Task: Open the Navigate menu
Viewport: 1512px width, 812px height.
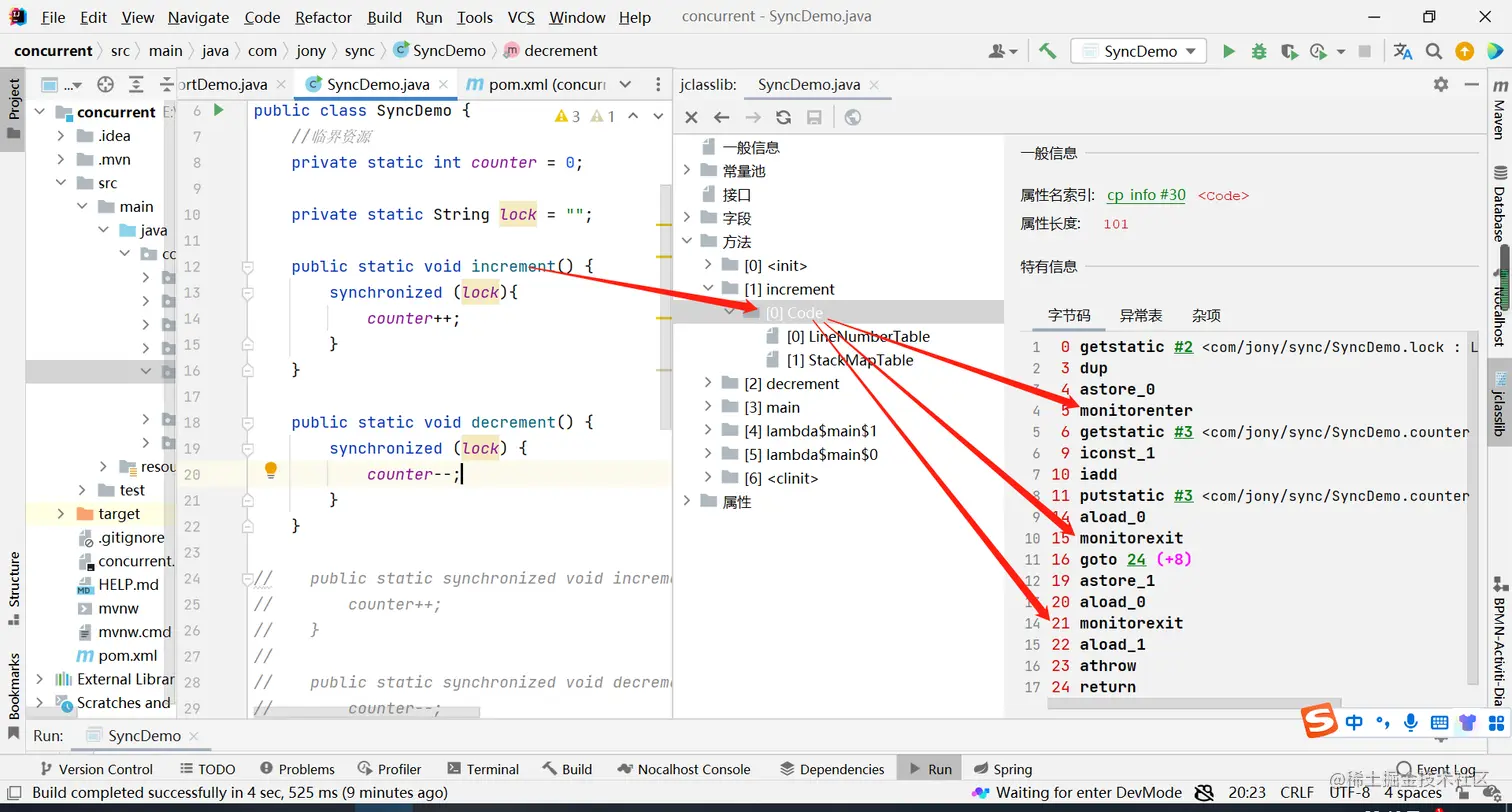Action: 198,17
